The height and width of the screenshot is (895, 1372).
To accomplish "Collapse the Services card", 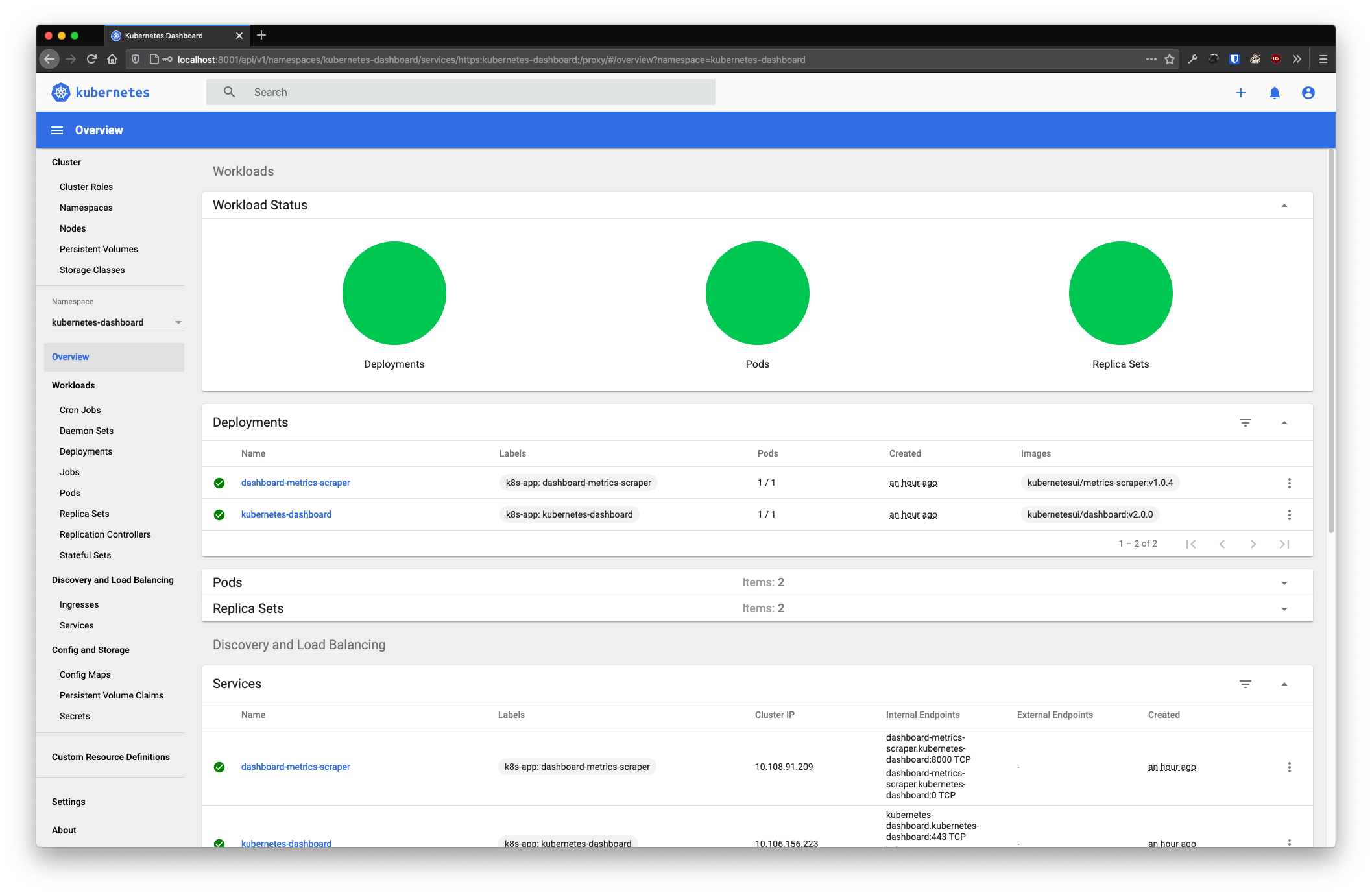I will 1284,684.
